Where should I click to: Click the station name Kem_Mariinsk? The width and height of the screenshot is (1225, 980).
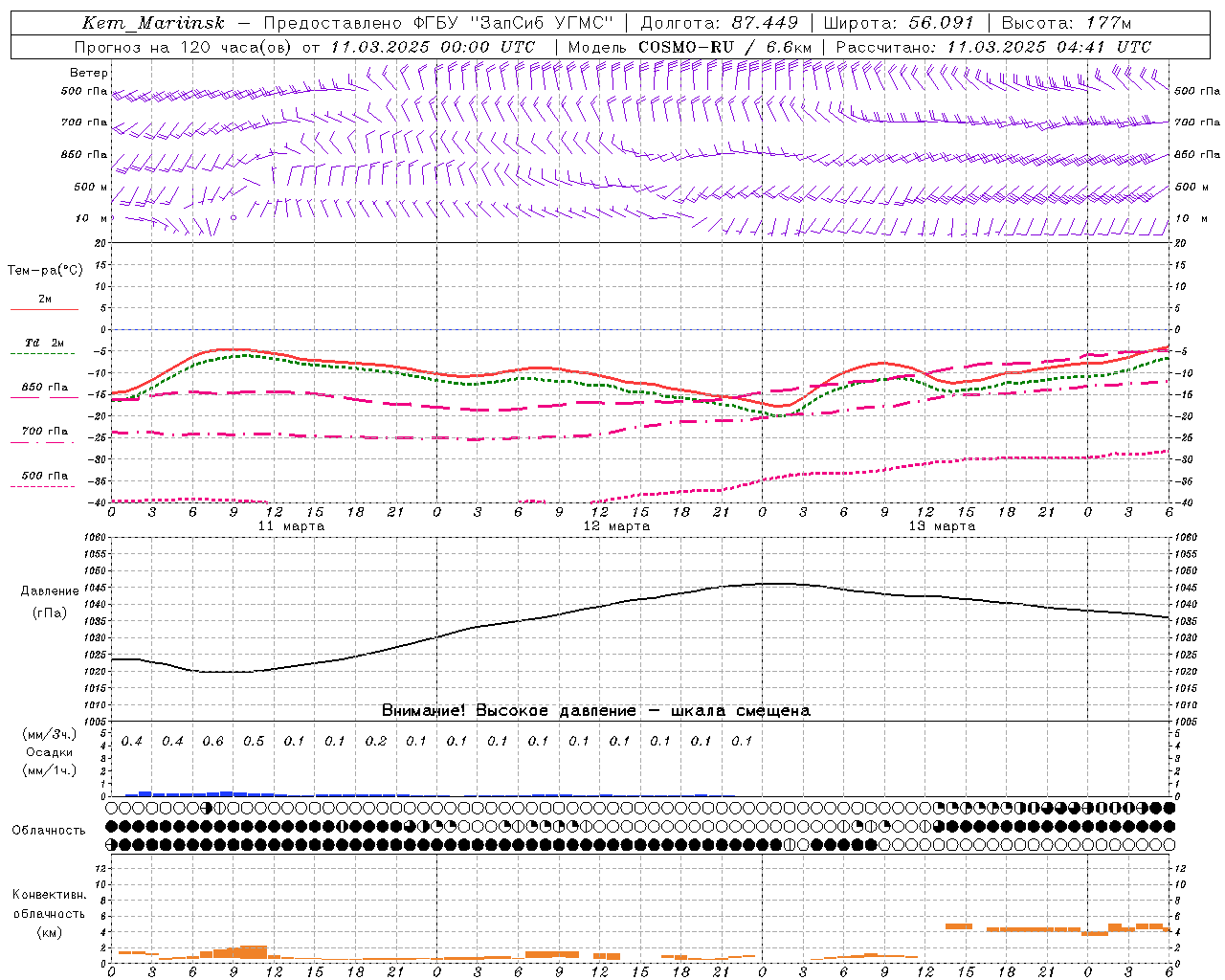pos(153,23)
